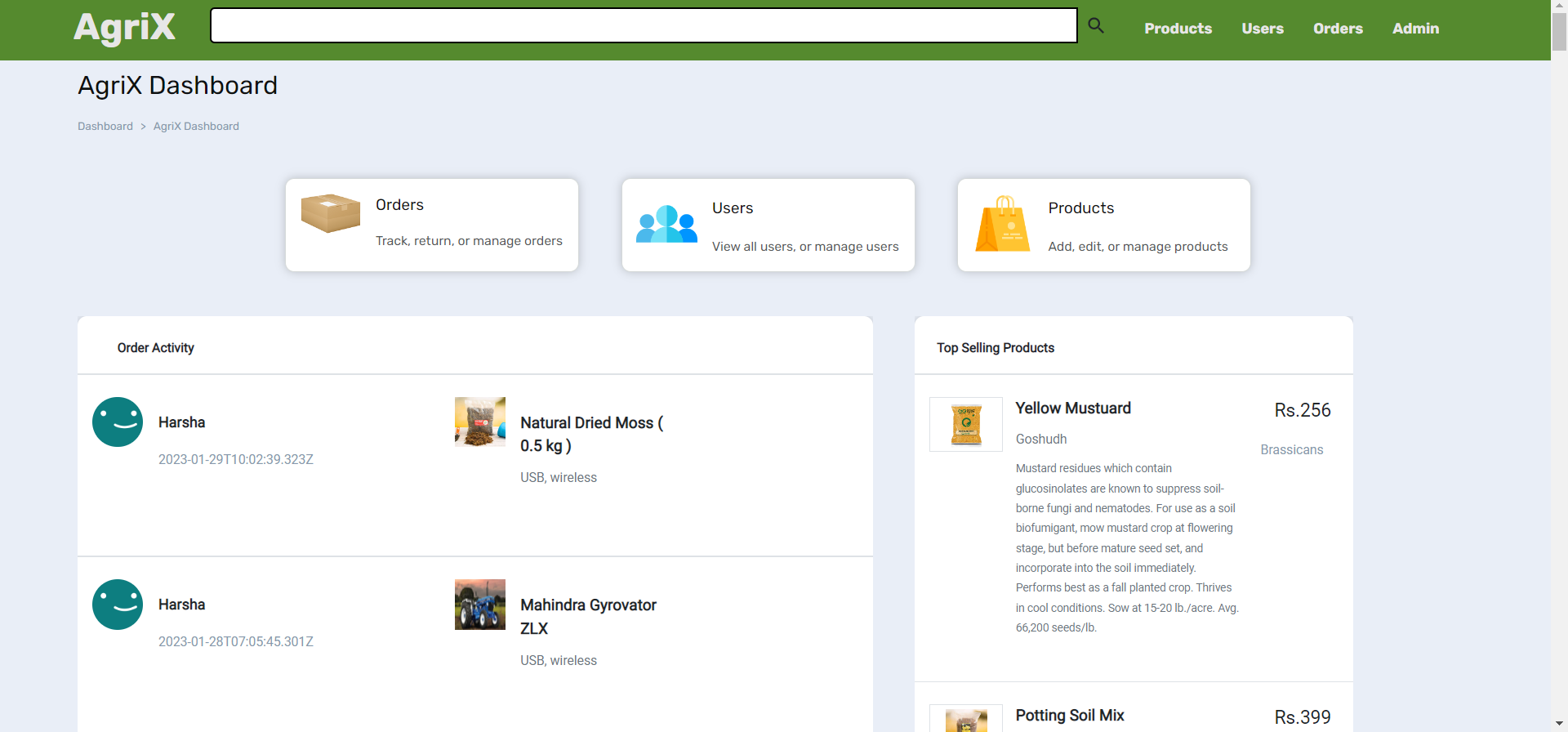The image size is (1568, 732).
Task: Click 'Track, return, or manage orders' text
Action: coord(469,241)
